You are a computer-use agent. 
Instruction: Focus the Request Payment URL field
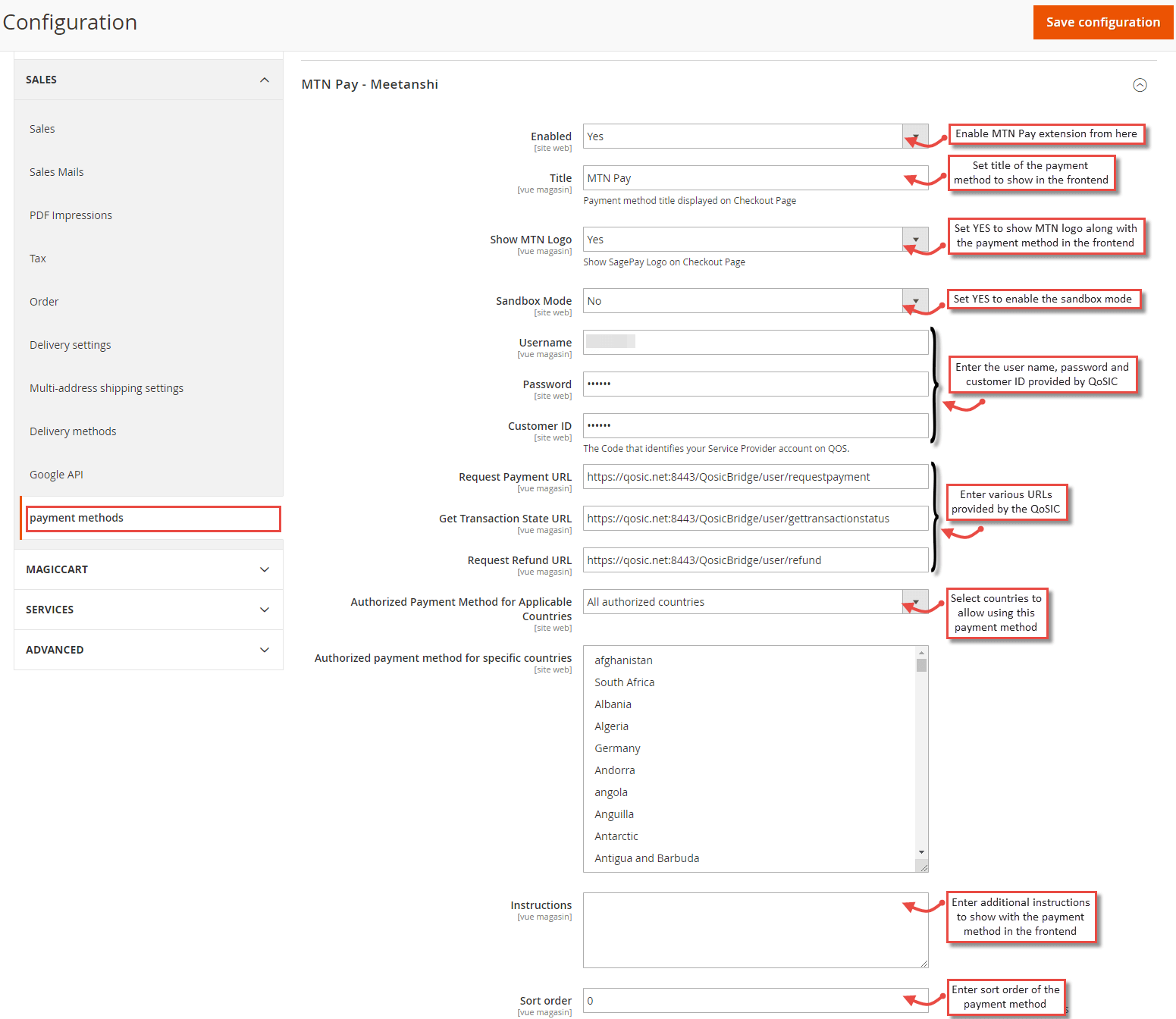click(x=755, y=477)
